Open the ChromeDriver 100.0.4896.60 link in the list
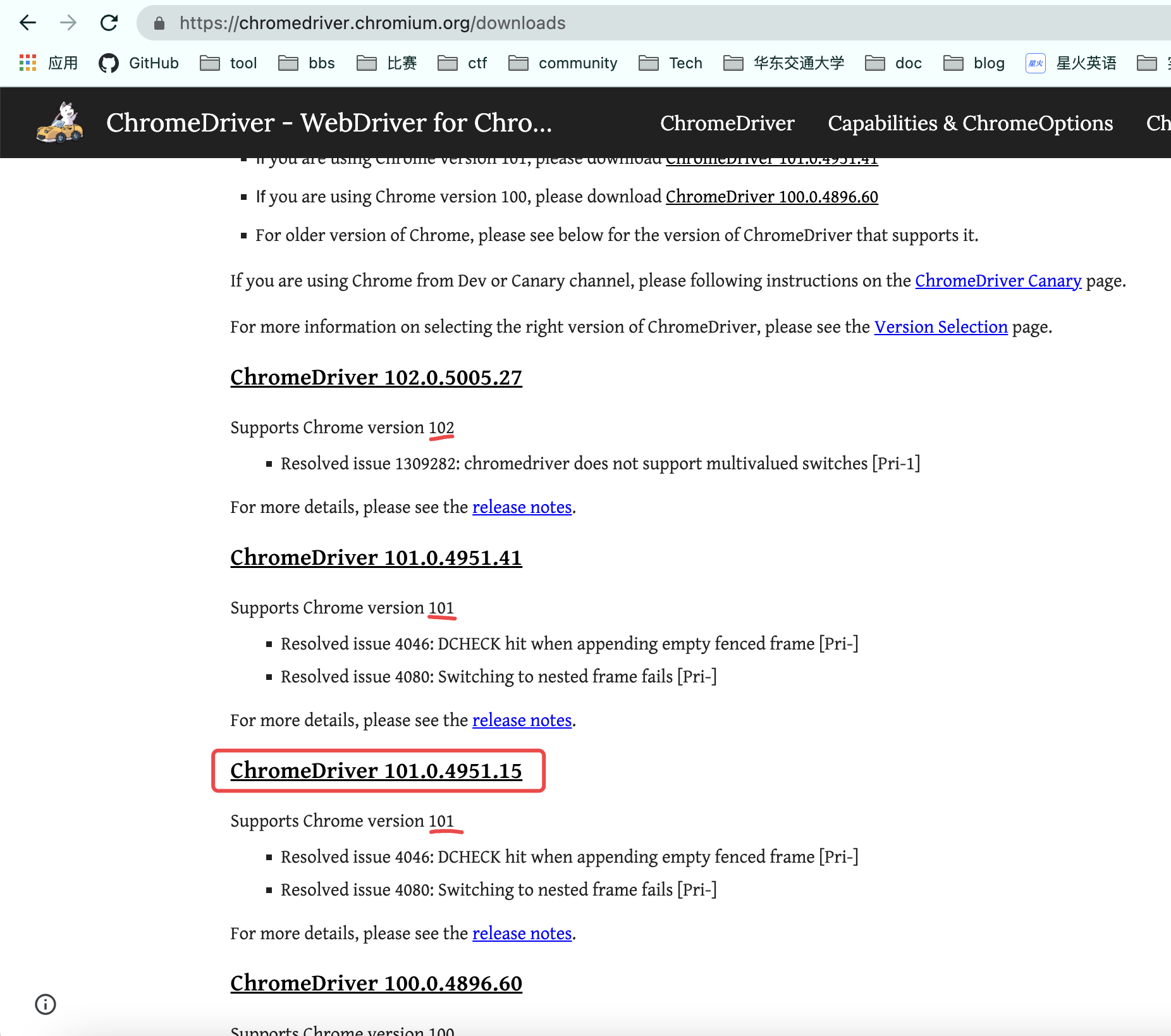This screenshot has height=1036, width=1171. click(772, 197)
